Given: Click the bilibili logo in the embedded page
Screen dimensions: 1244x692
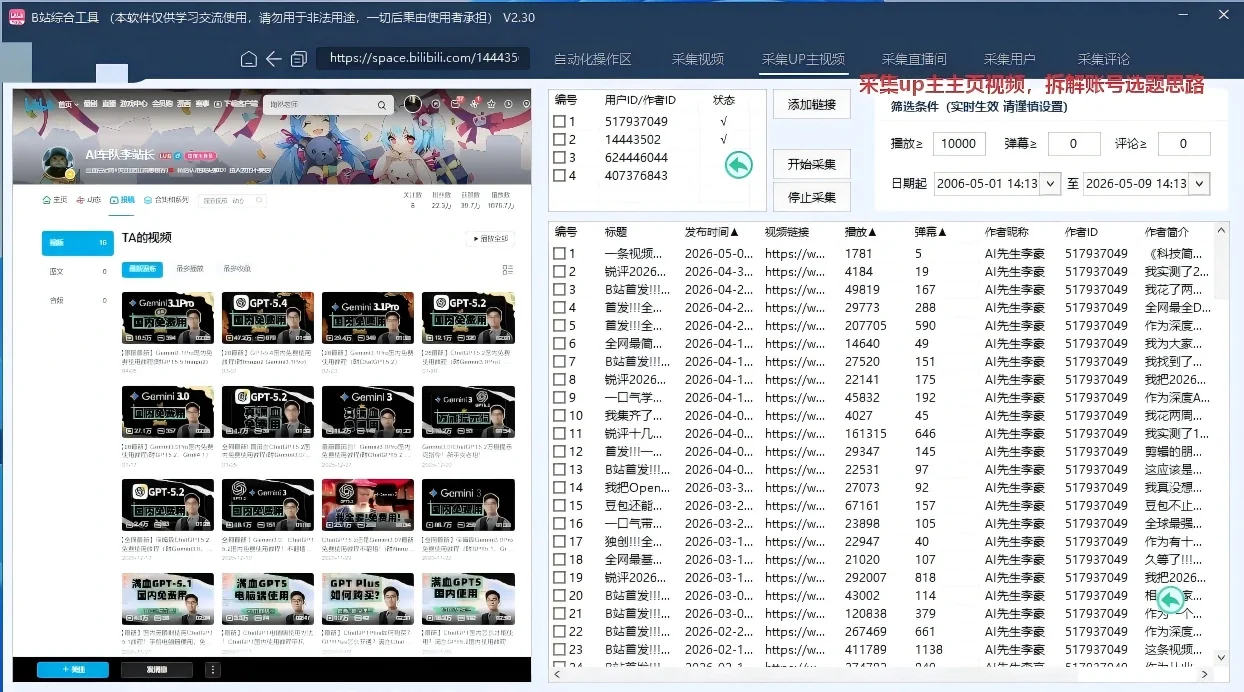Looking at the screenshot, I should (x=41, y=103).
